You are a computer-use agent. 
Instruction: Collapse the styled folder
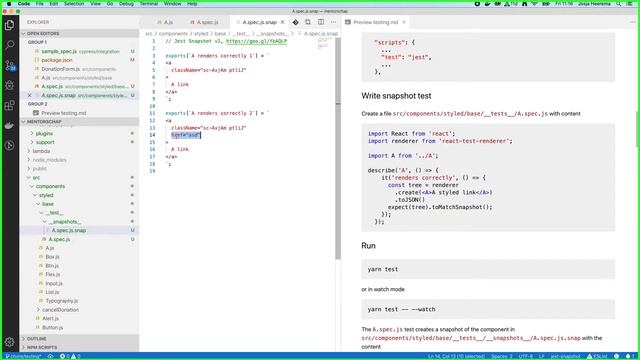[x=46, y=195]
